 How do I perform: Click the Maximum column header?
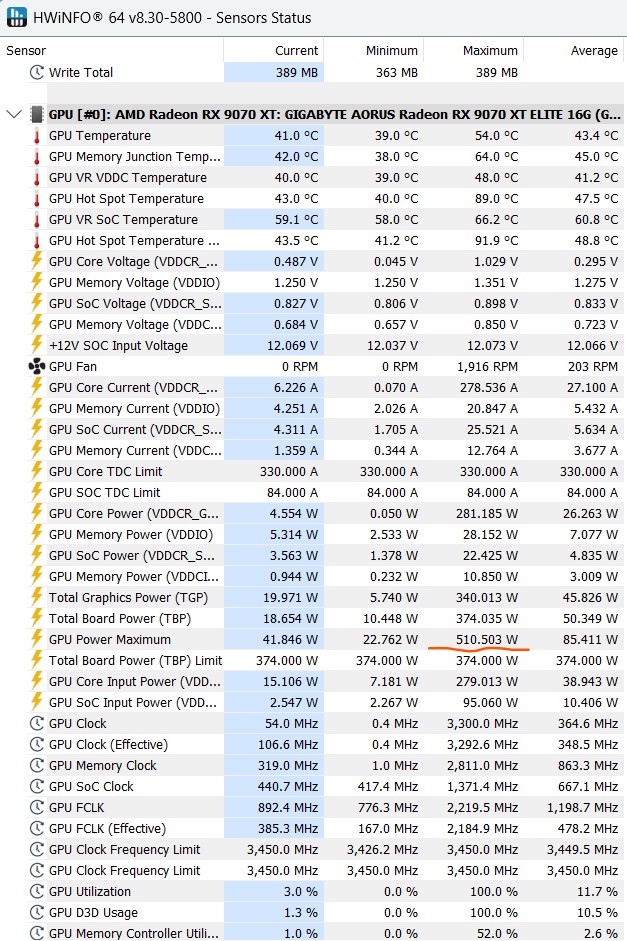pos(490,51)
